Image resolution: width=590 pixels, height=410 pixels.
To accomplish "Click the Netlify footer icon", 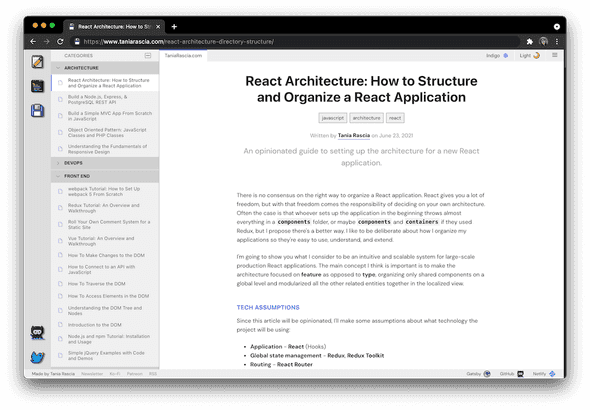I will point(552,374).
